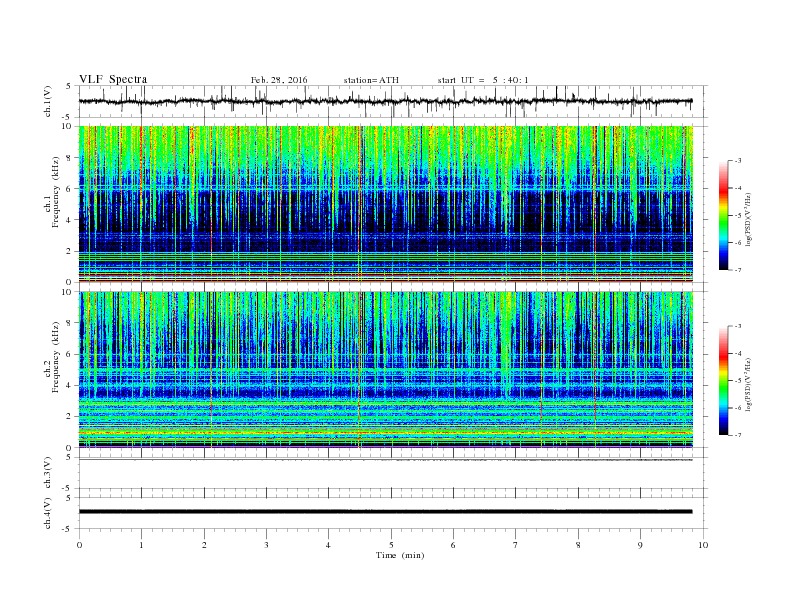The height and width of the screenshot is (612, 792).
Task: Click time-axis tick label "10" at bottom right
Action: click(x=703, y=545)
